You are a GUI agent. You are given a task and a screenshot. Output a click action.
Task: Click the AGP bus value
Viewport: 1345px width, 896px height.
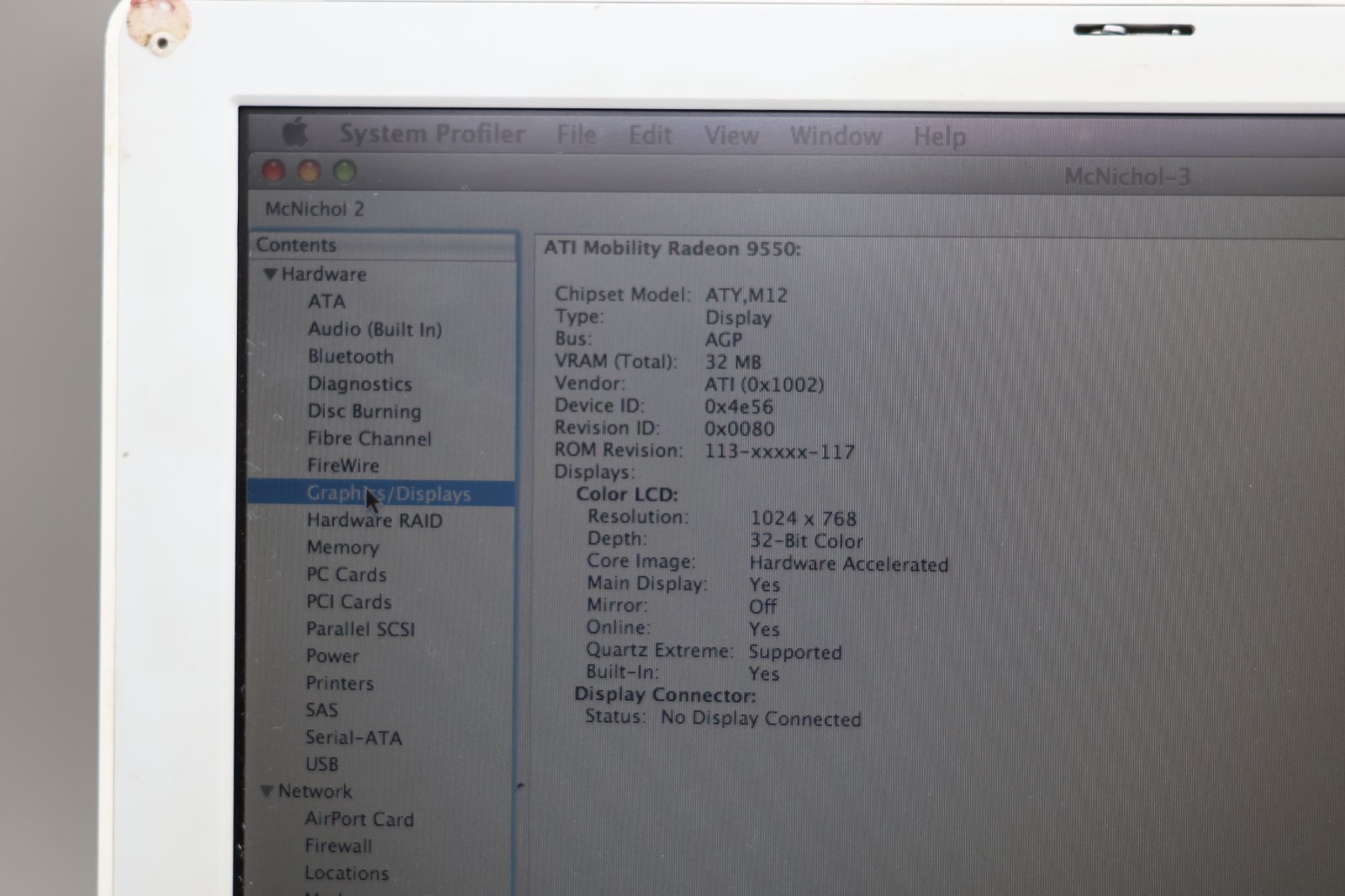723,340
